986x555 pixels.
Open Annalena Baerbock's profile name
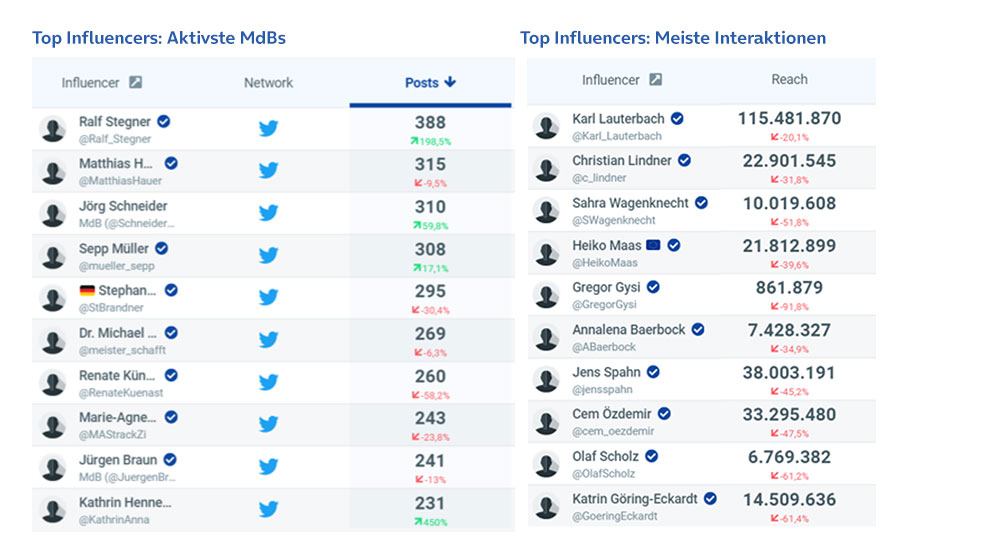click(628, 329)
